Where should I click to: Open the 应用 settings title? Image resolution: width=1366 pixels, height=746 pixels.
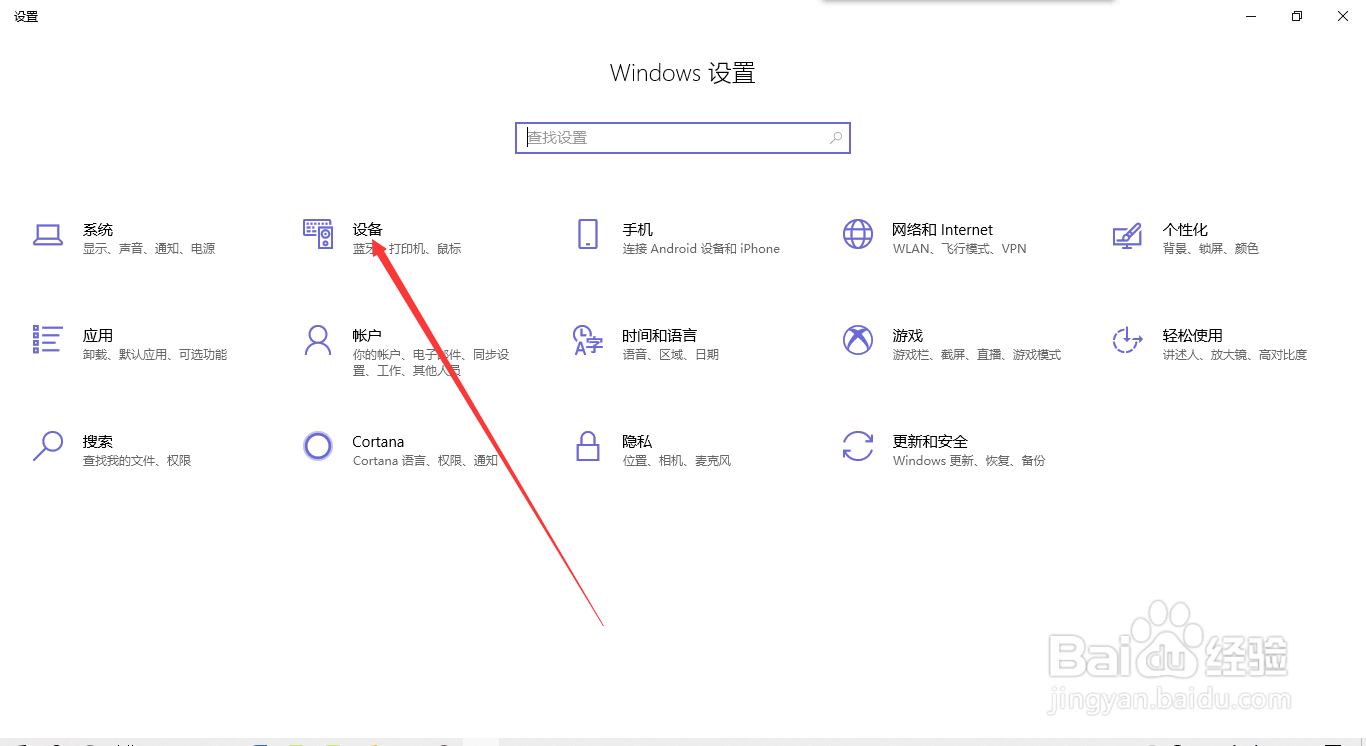tap(98, 335)
